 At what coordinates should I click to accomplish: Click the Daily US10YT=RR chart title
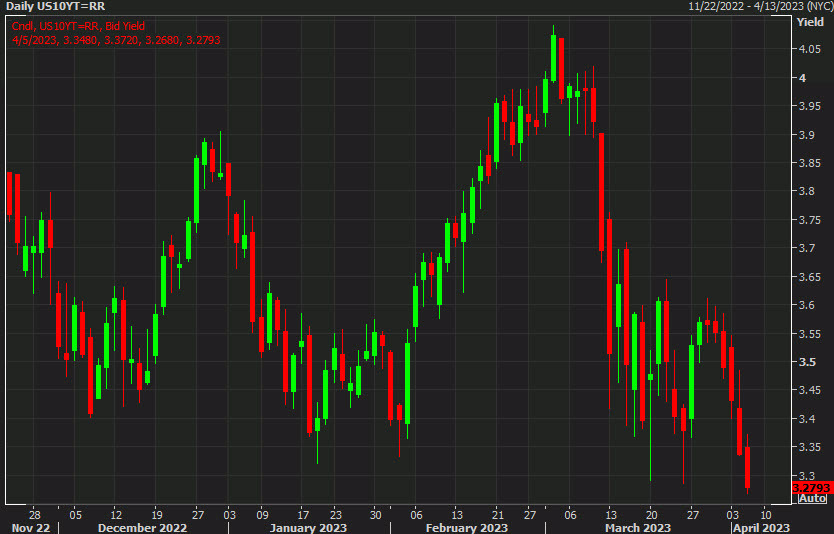pos(56,7)
